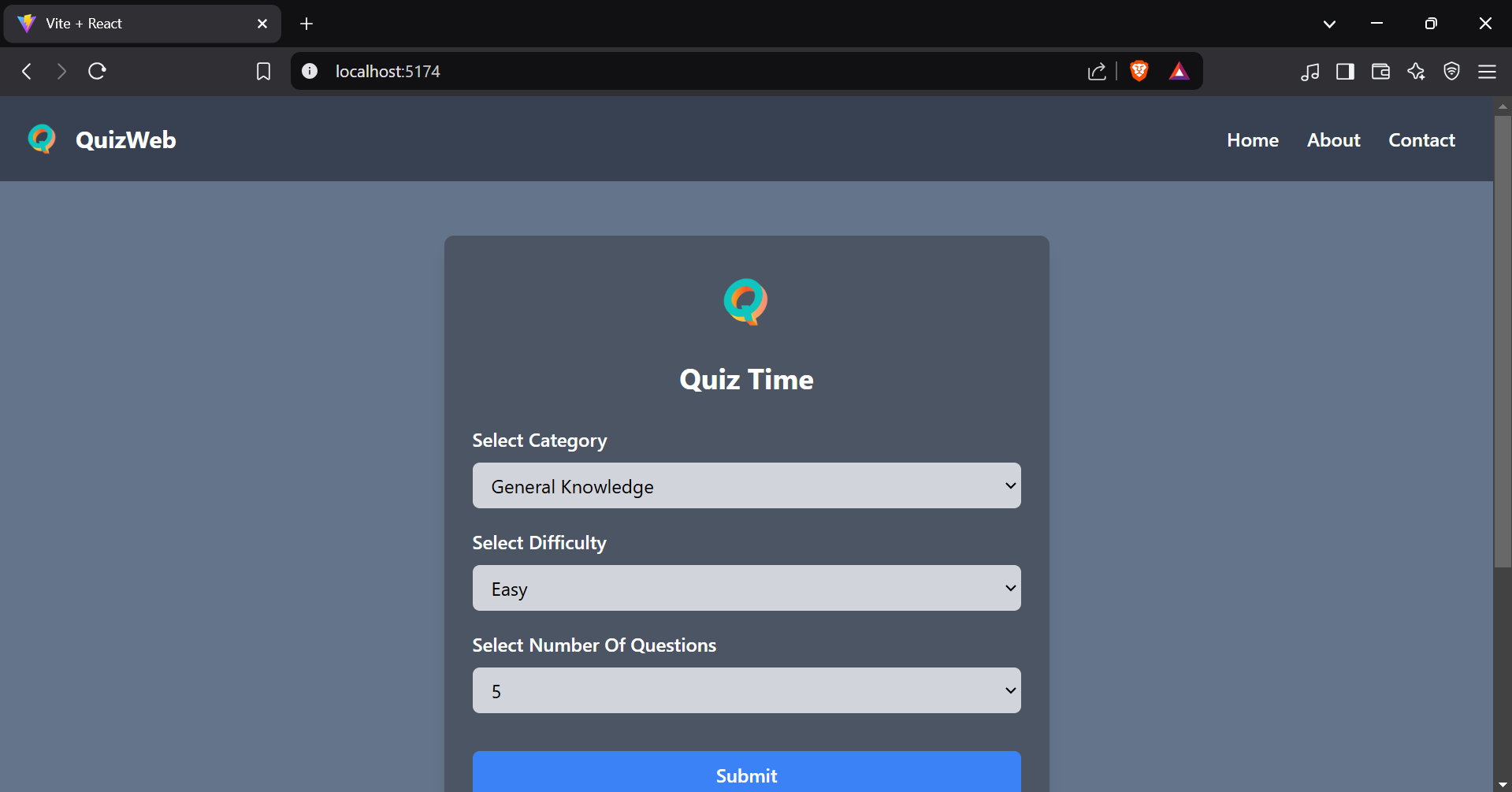Image resolution: width=1512 pixels, height=792 pixels.
Task: Open the media playlist music icon
Action: click(x=1310, y=72)
